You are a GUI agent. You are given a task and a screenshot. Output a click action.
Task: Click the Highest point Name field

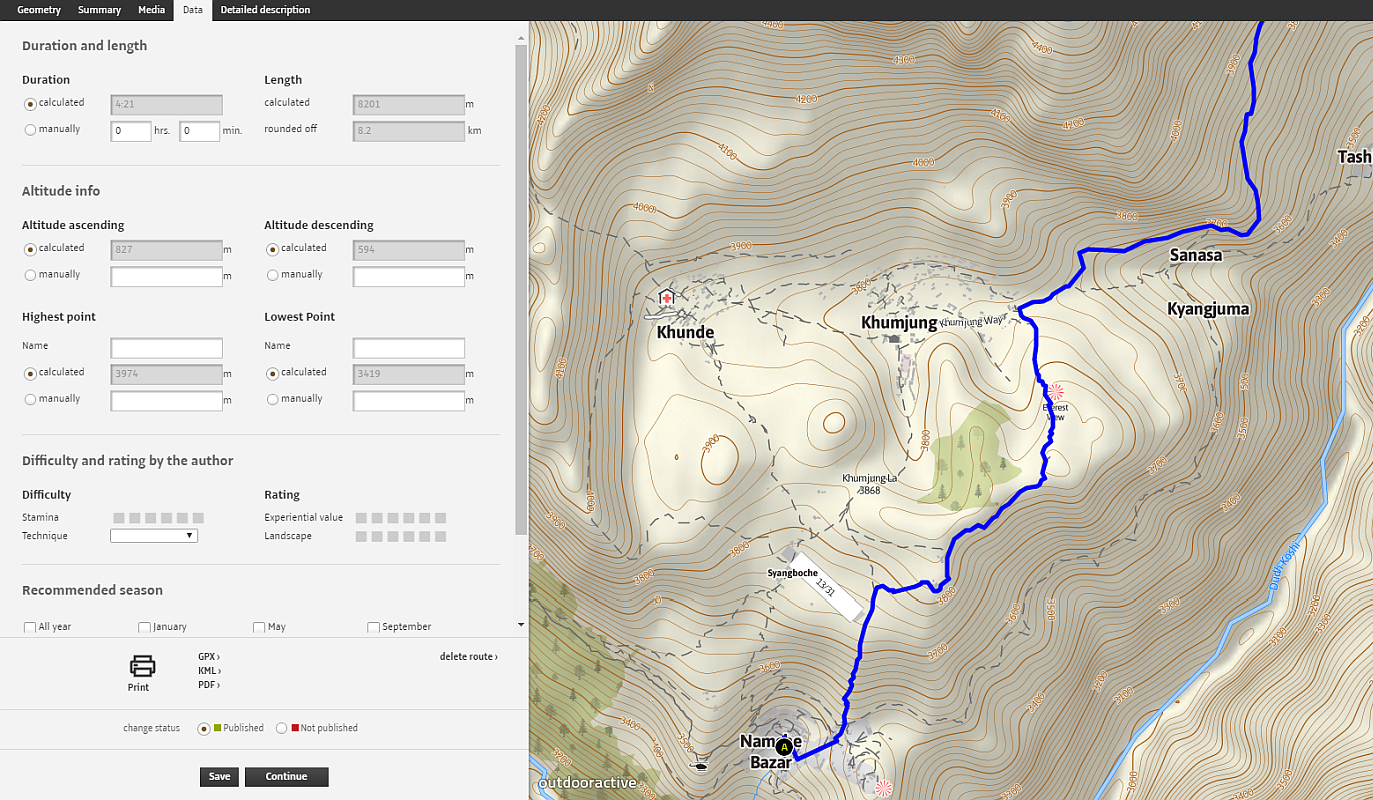(166, 348)
